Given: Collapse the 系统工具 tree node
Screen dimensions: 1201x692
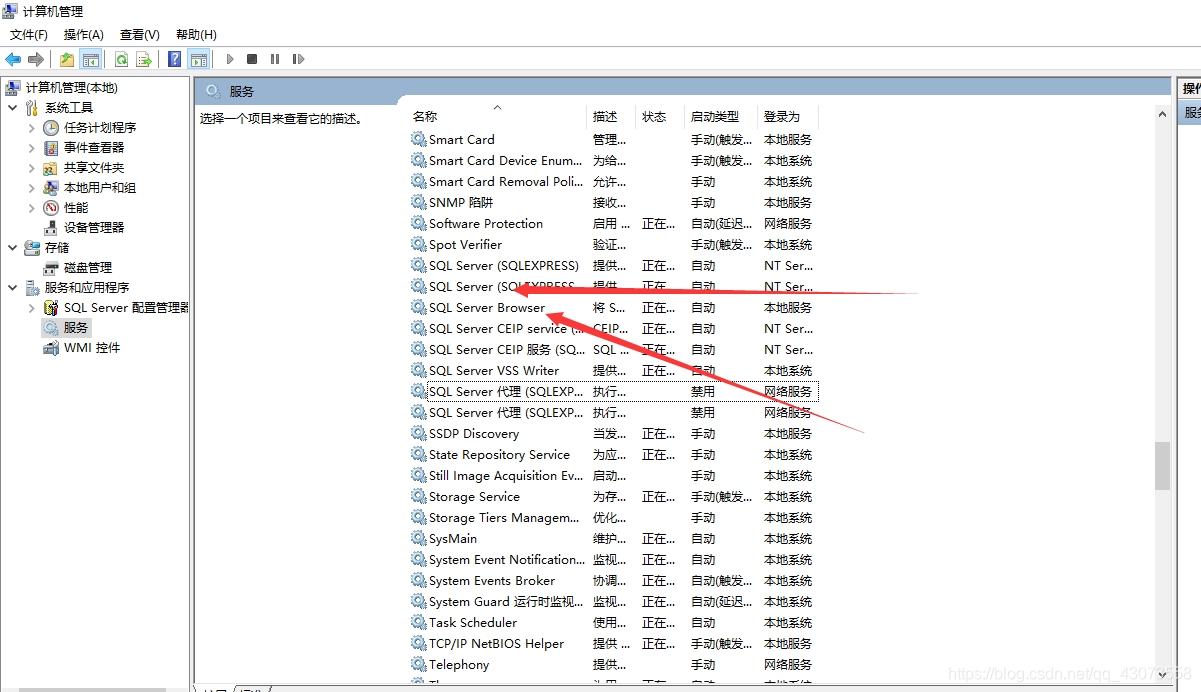Looking at the screenshot, I should coord(12,107).
